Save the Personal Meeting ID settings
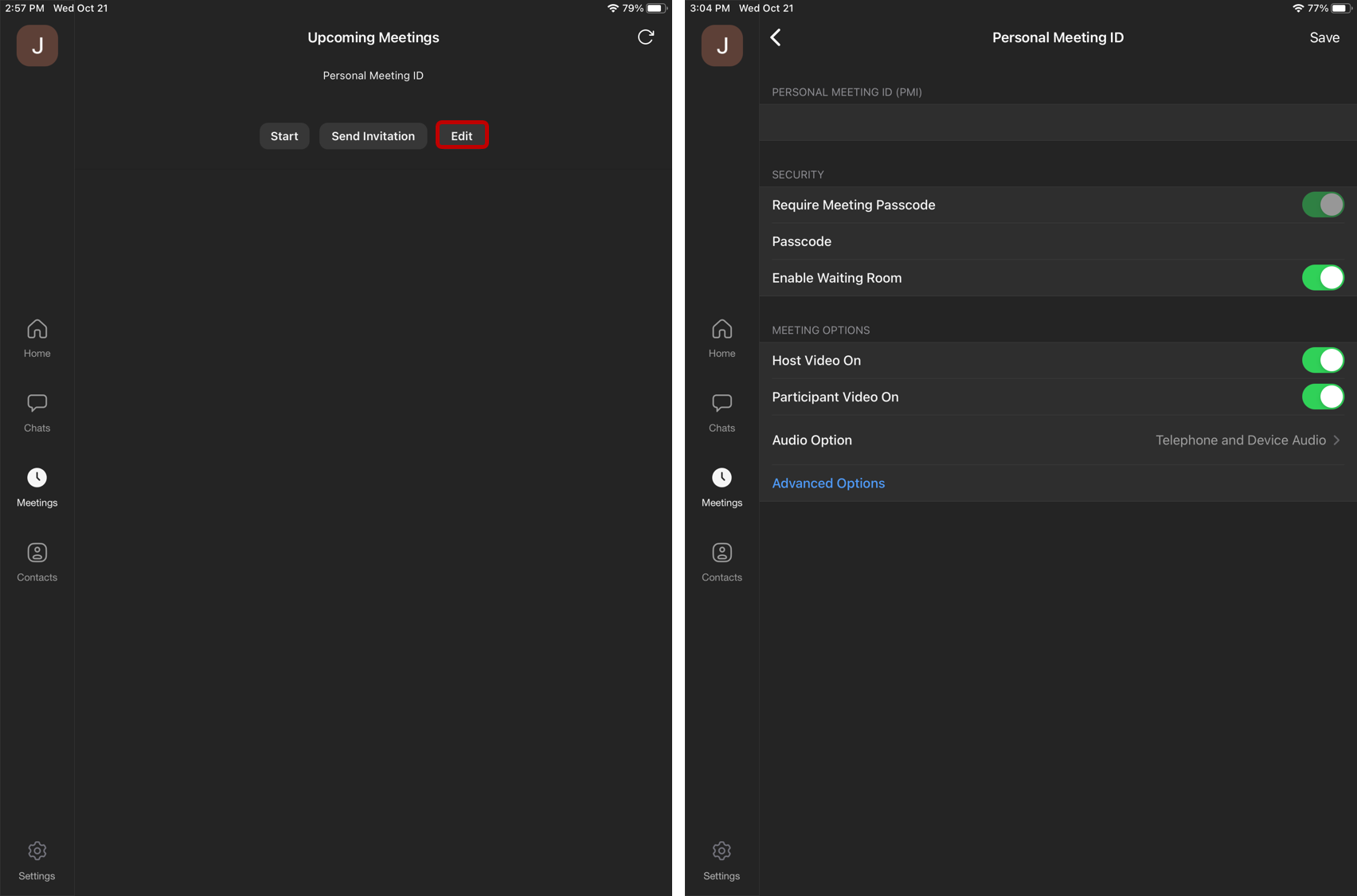Image resolution: width=1357 pixels, height=896 pixels. (1324, 37)
